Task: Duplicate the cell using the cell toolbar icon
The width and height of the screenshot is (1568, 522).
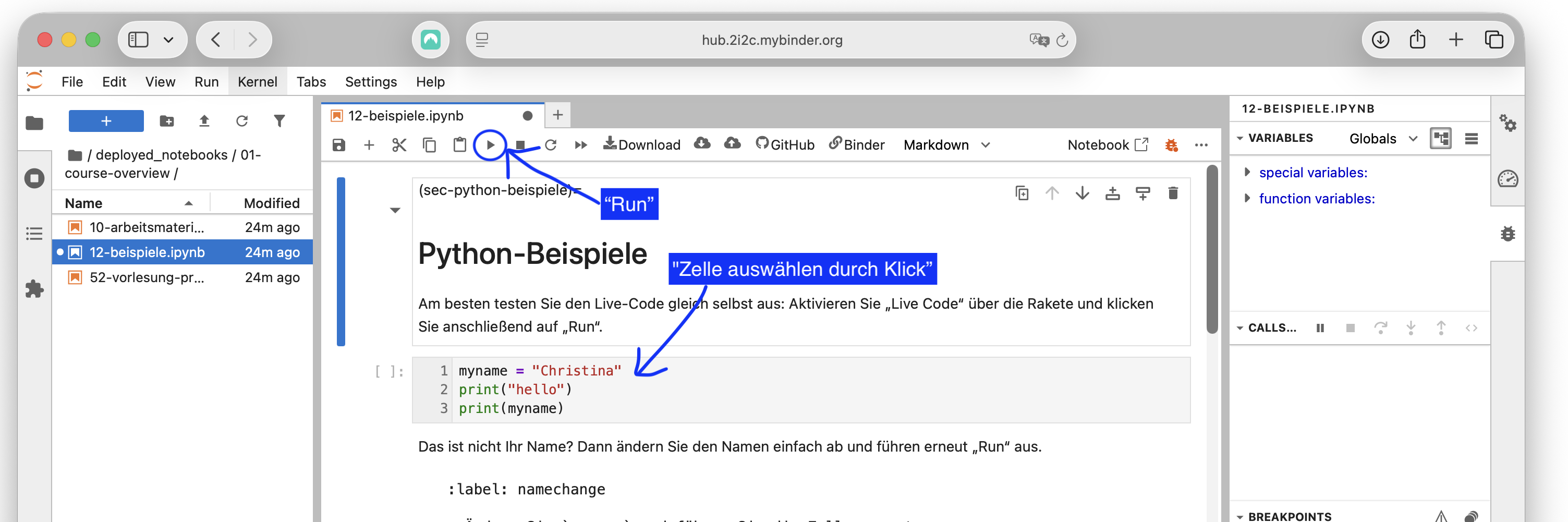Action: [x=1022, y=193]
